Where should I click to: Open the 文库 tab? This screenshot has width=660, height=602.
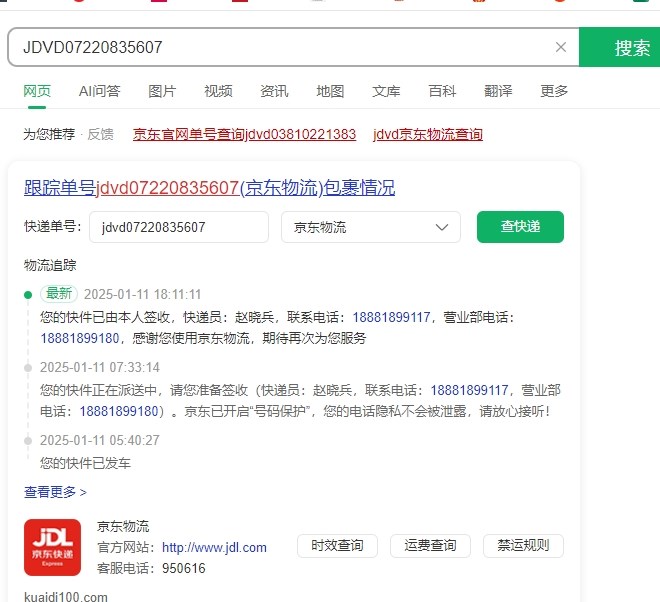click(x=386, y=91)
